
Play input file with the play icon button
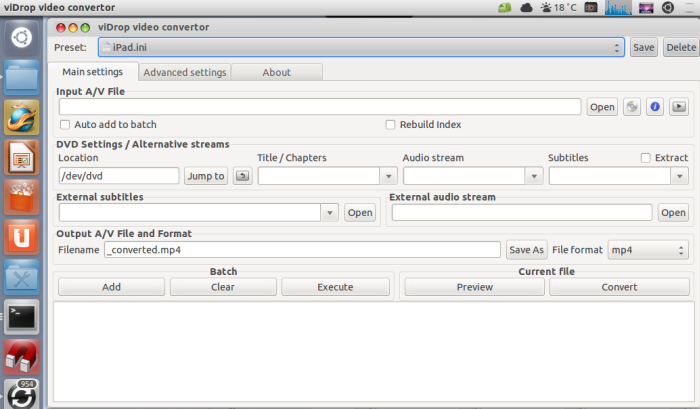point(679,107)
